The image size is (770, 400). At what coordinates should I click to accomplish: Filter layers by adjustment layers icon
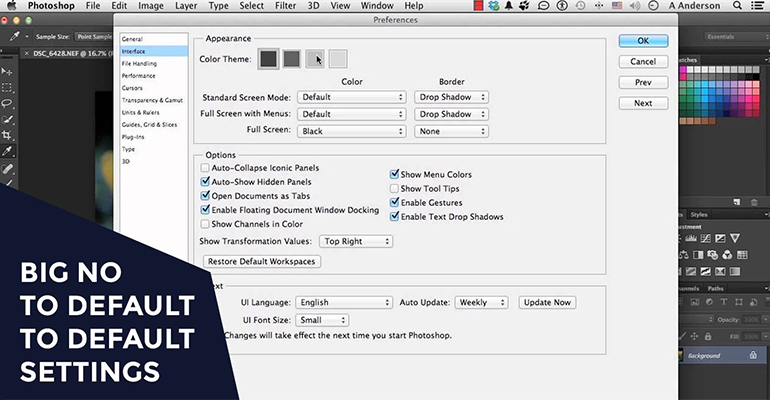click(710, 302)
